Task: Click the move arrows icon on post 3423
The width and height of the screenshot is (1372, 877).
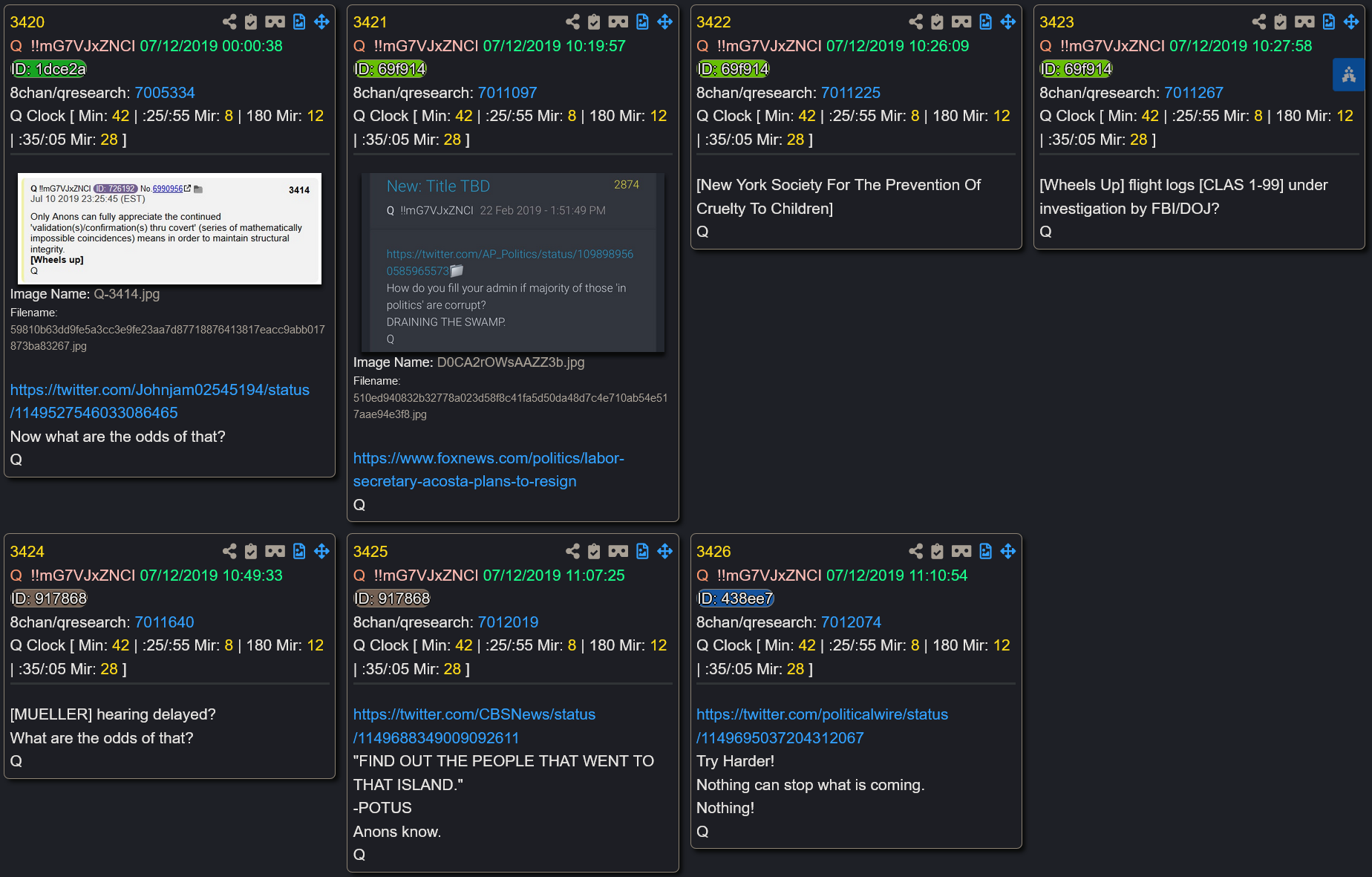Action: click(x=1350, y=22)
